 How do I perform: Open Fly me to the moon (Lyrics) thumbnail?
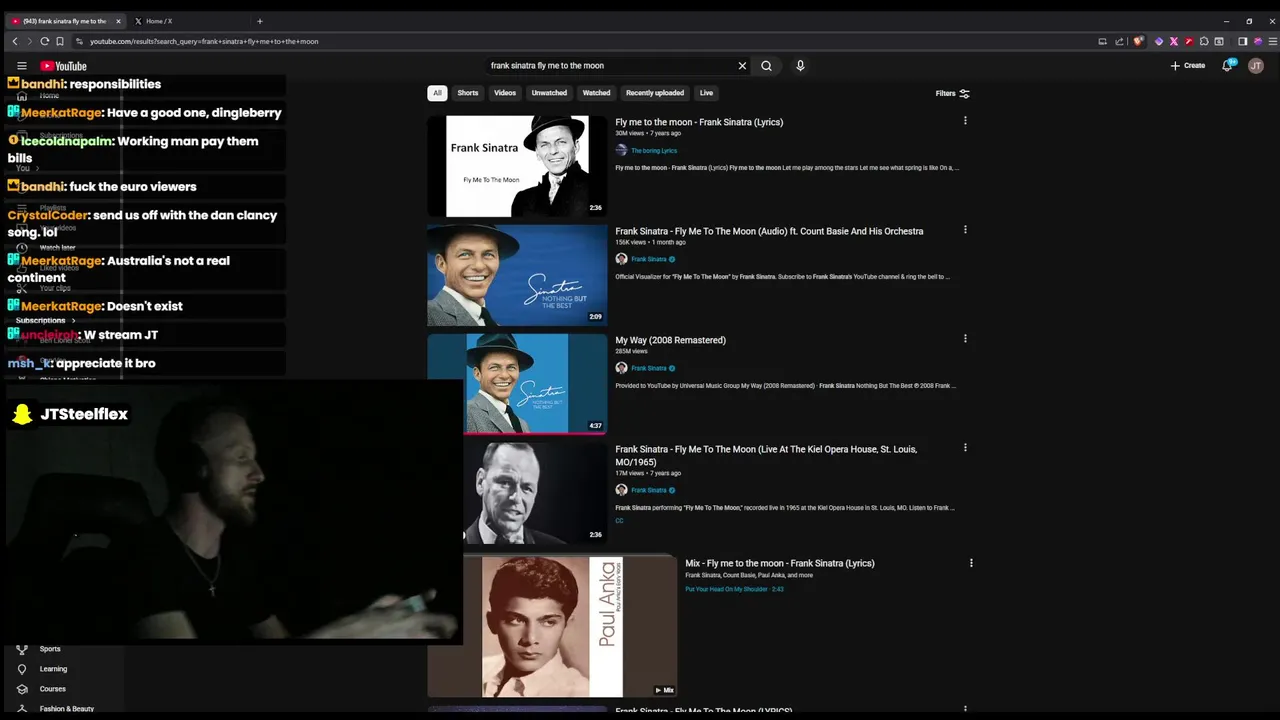[x=517, y=166]
